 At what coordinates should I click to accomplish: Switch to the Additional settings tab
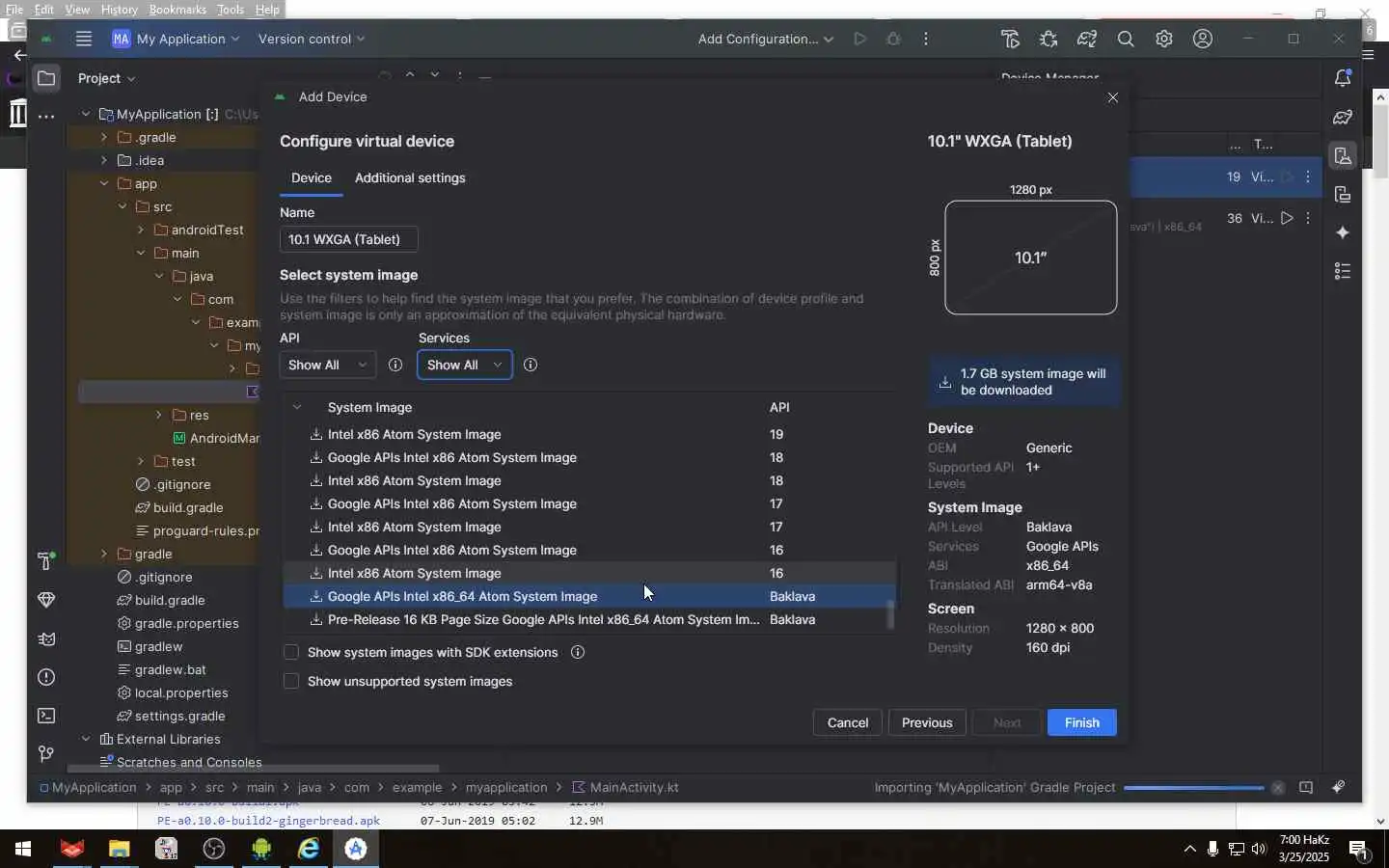point(410,177)
